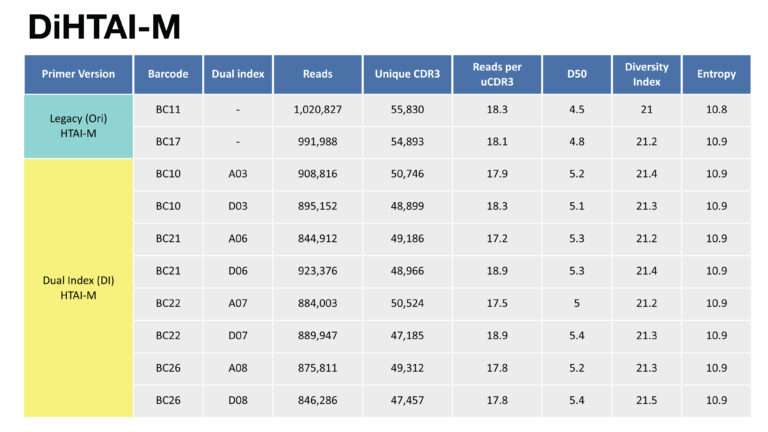The height and width of the screenshot is (432, 768).
Task: Click the Entropy column header
Action: [x=717, y=74]
